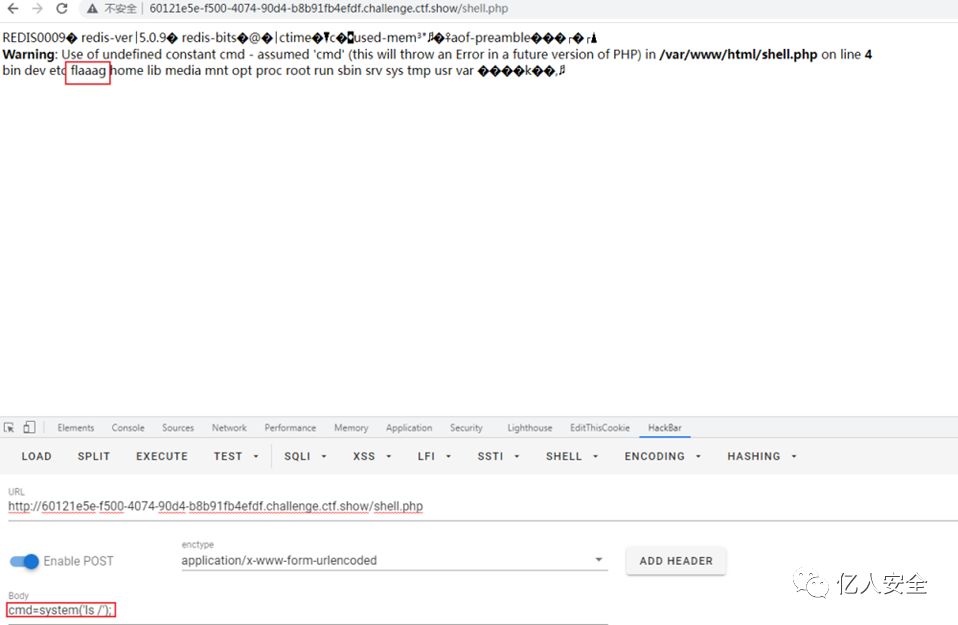Click the Body field with cmd=system
Viewport: 958px width, 625px height.
pos(308,610)
